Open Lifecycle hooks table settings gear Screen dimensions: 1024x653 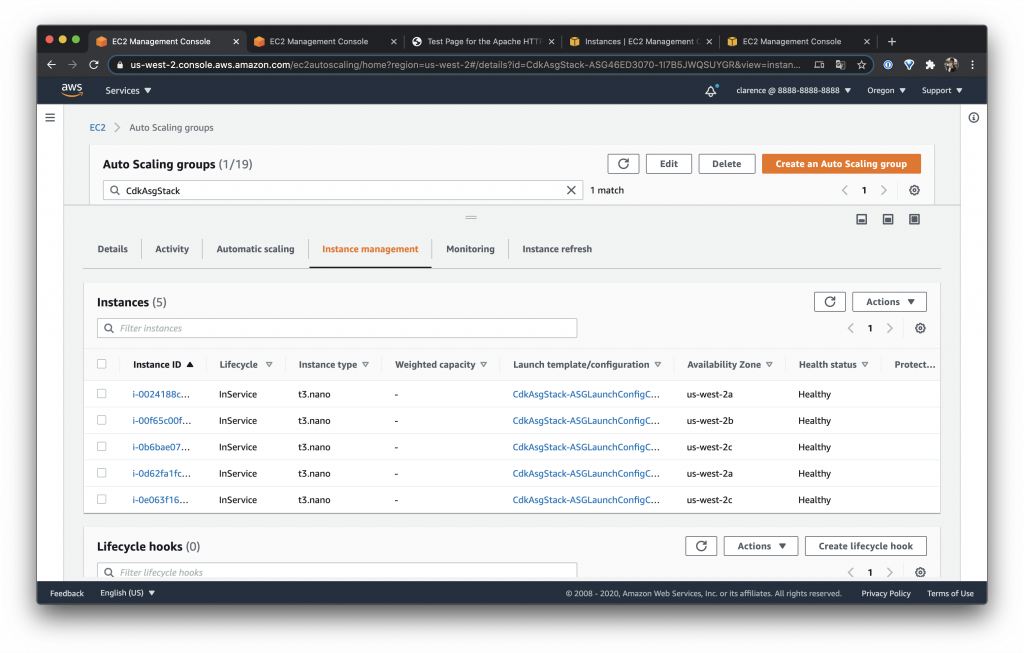point(920,572)
